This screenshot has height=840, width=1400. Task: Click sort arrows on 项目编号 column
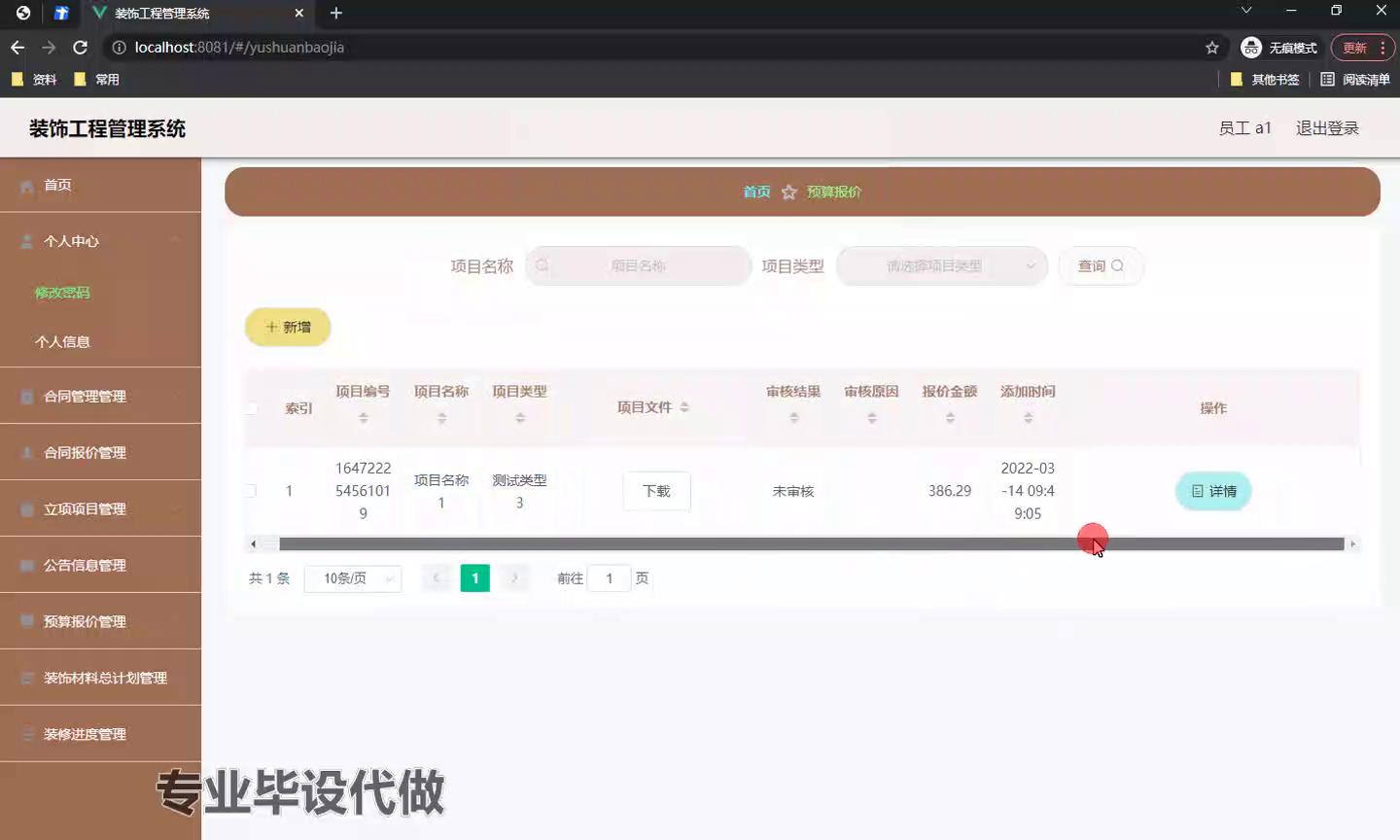[363, 418]
